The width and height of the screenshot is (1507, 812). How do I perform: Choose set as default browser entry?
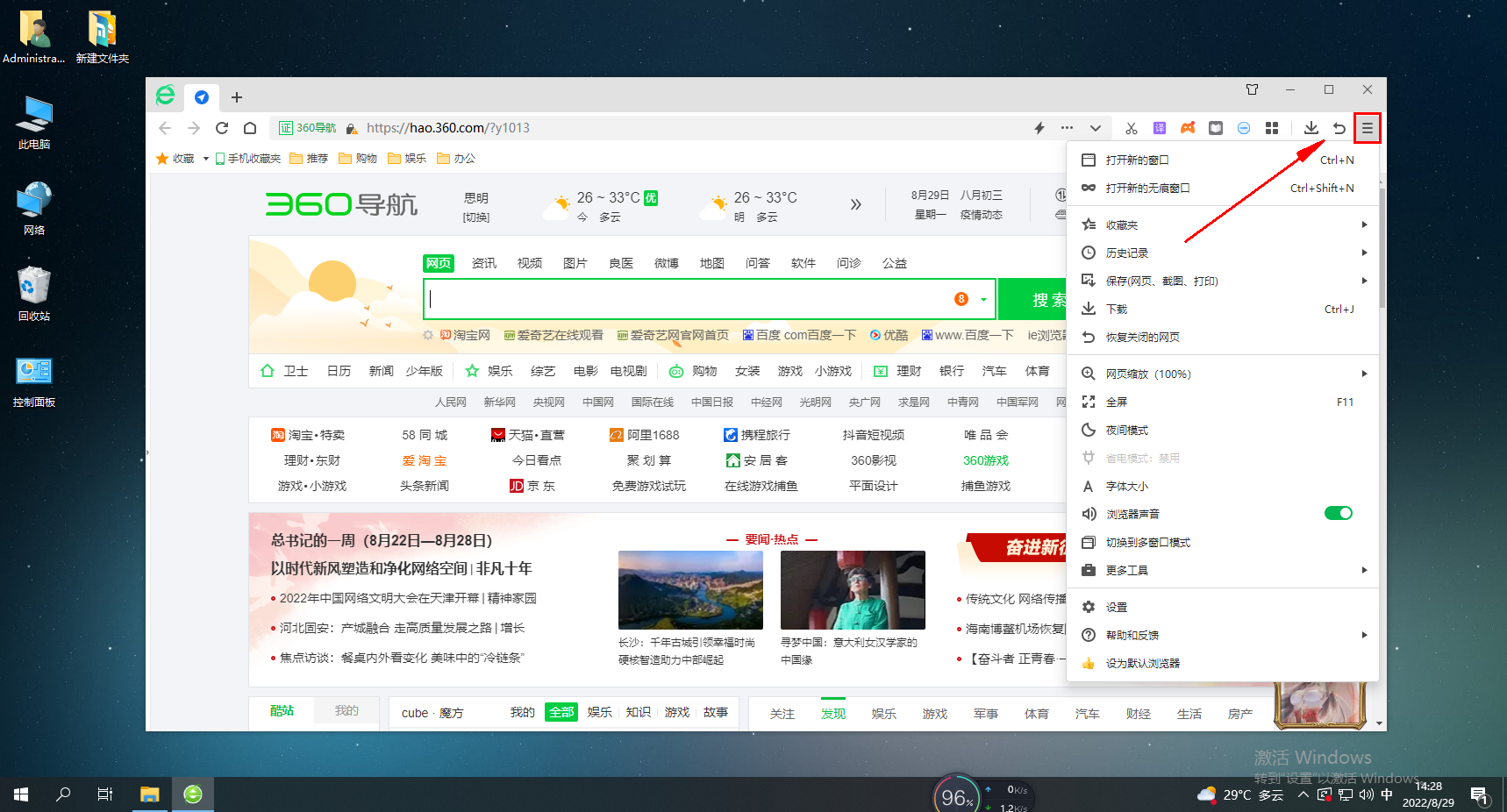[1223, 663]
